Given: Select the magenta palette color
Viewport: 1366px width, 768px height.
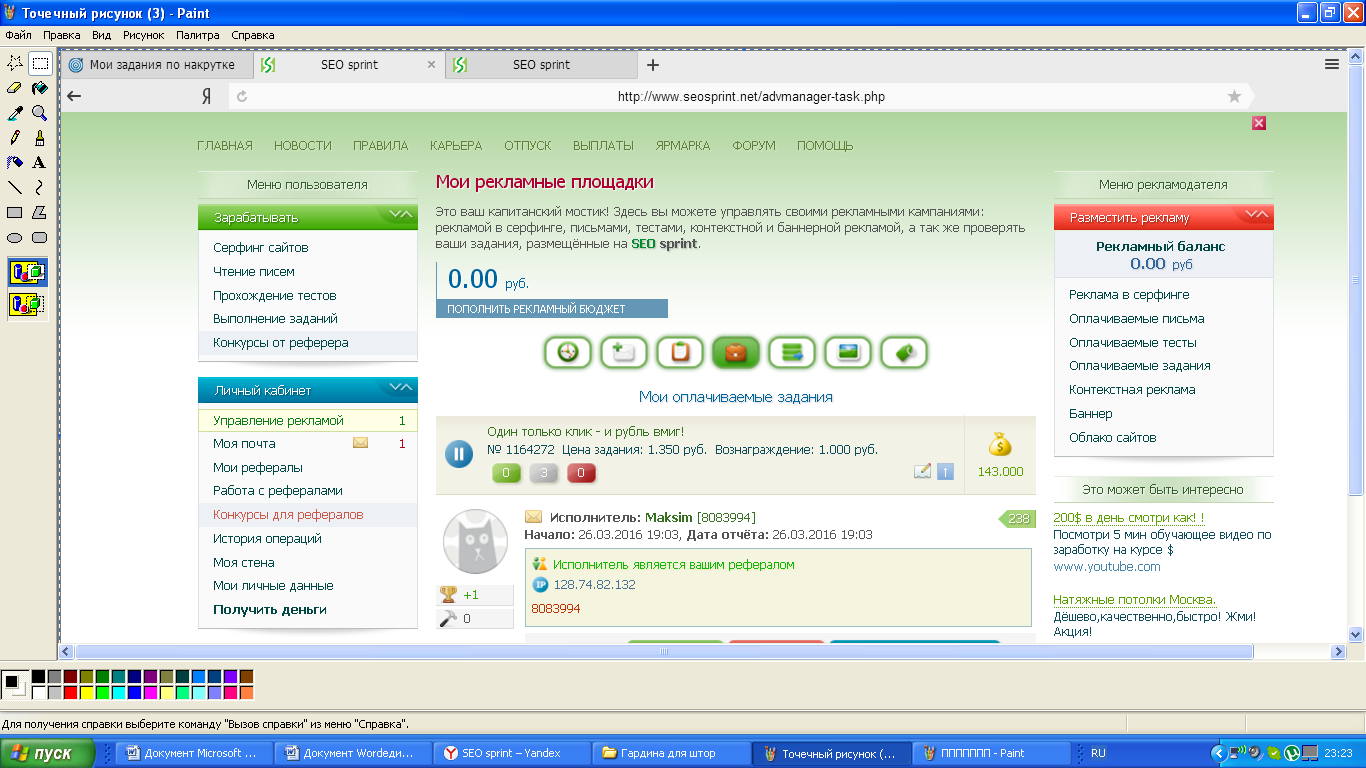Looking at the screenshot, I should click(150, 693).
